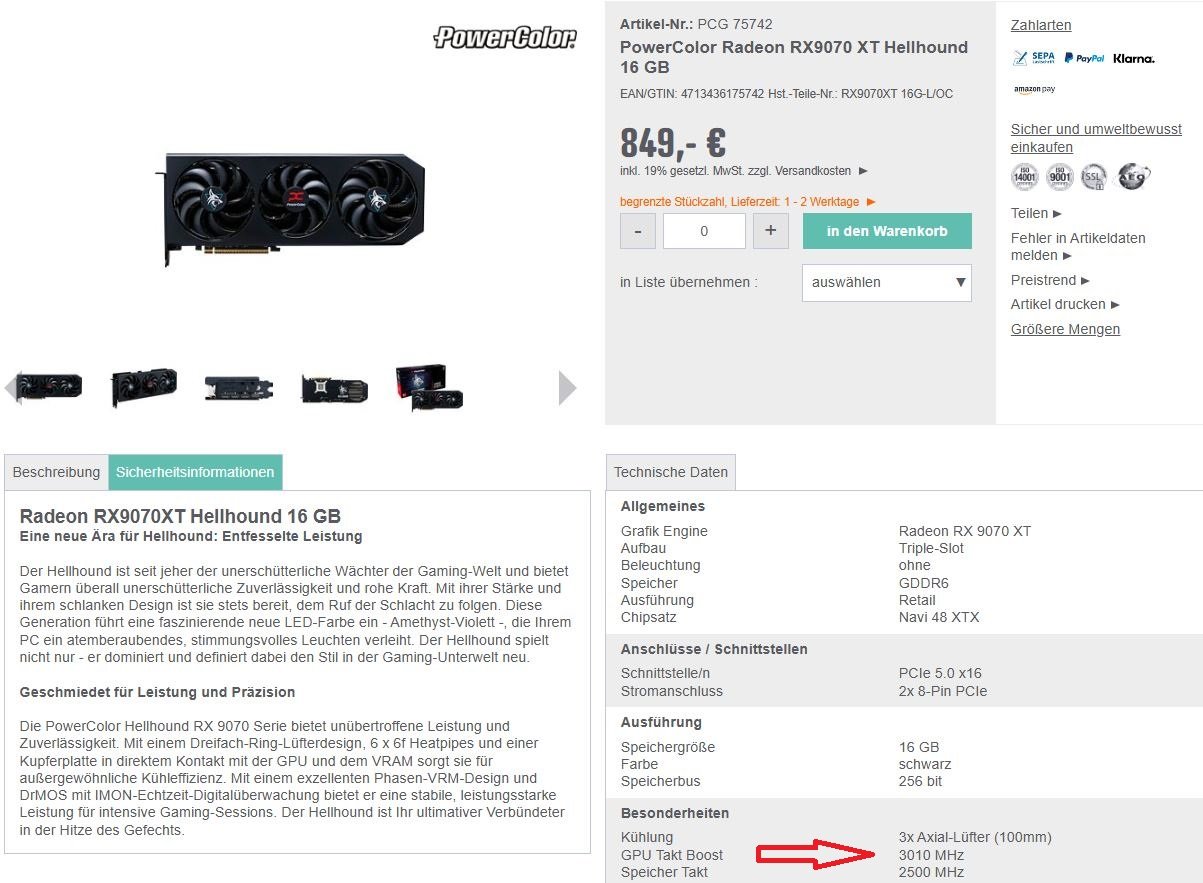
Task: Click the AEO certification badge
Action: [1133, 177]
